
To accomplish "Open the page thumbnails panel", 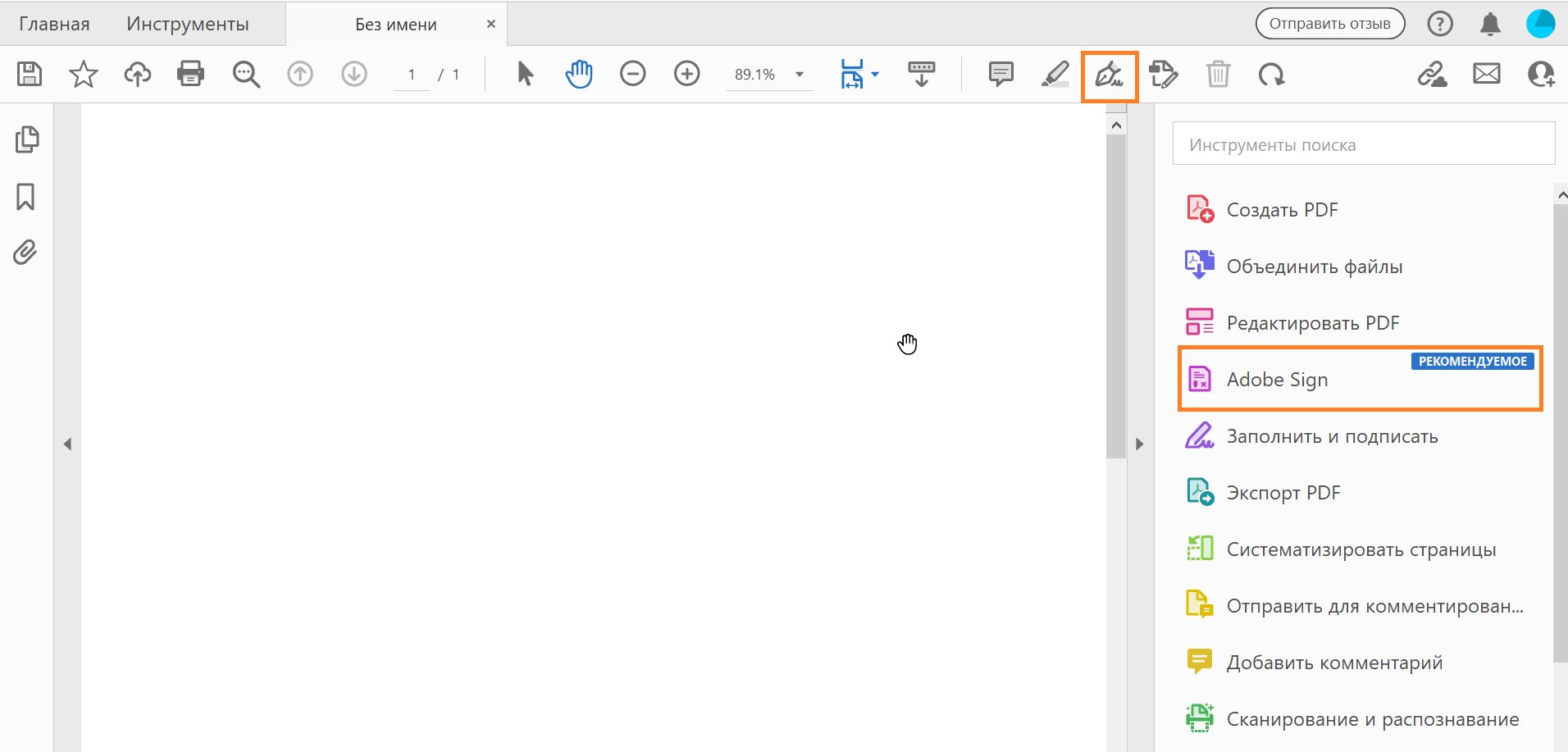I will [26, 139].
